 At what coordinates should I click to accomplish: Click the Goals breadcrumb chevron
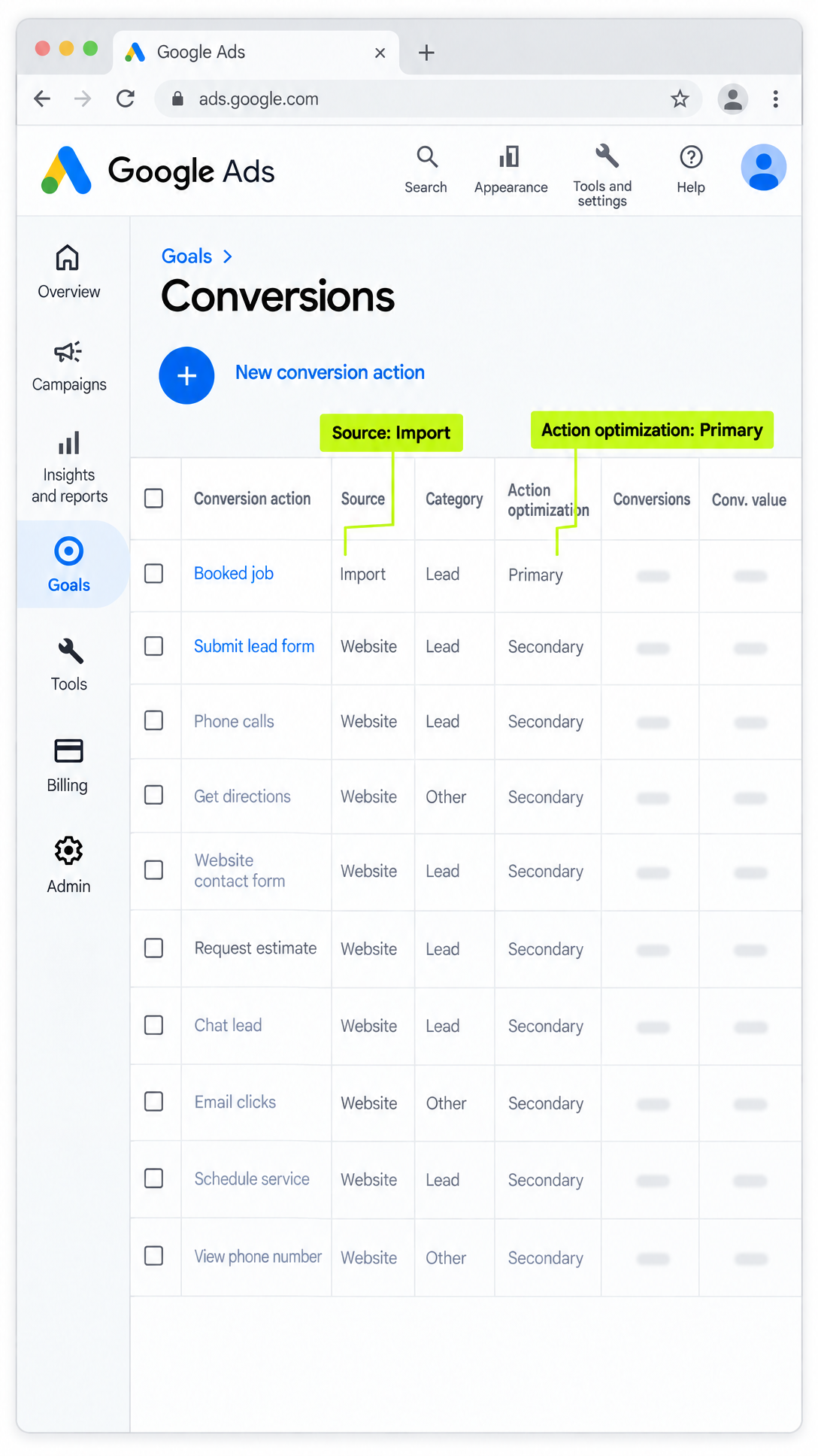(x=228, y=256)
